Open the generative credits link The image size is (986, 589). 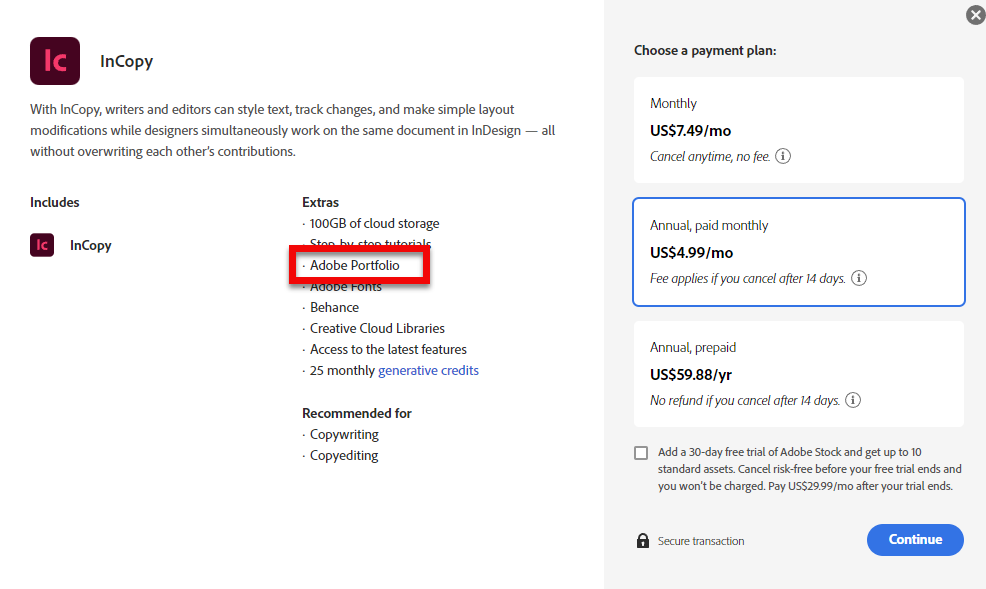pos(428,370)
